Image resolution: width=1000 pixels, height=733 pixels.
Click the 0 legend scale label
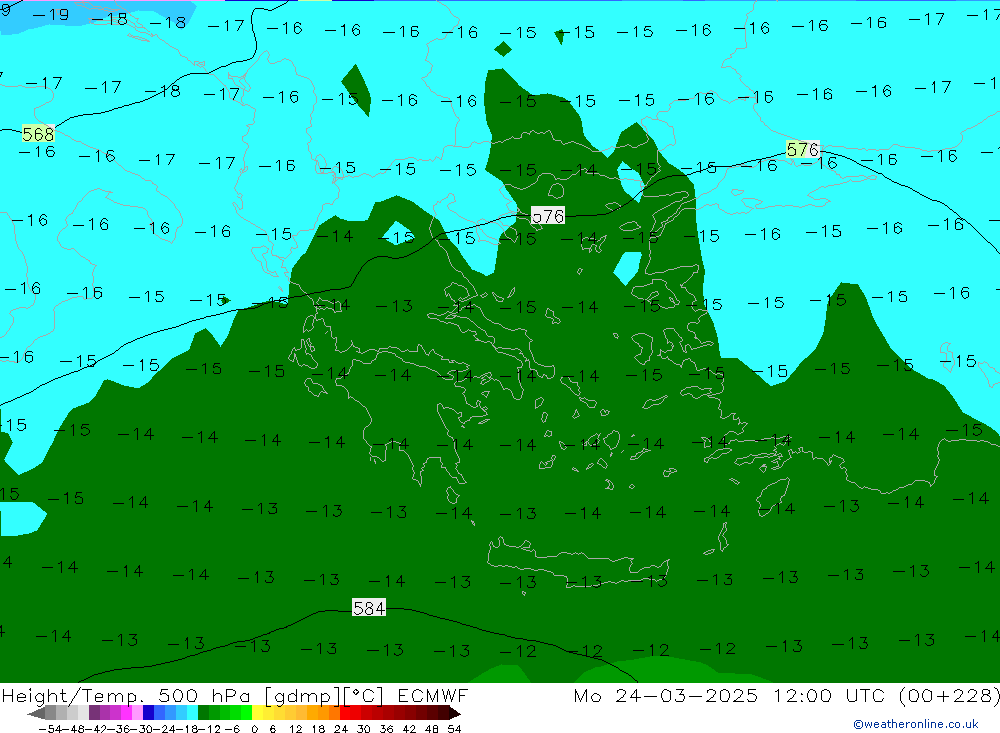point(254,729)
